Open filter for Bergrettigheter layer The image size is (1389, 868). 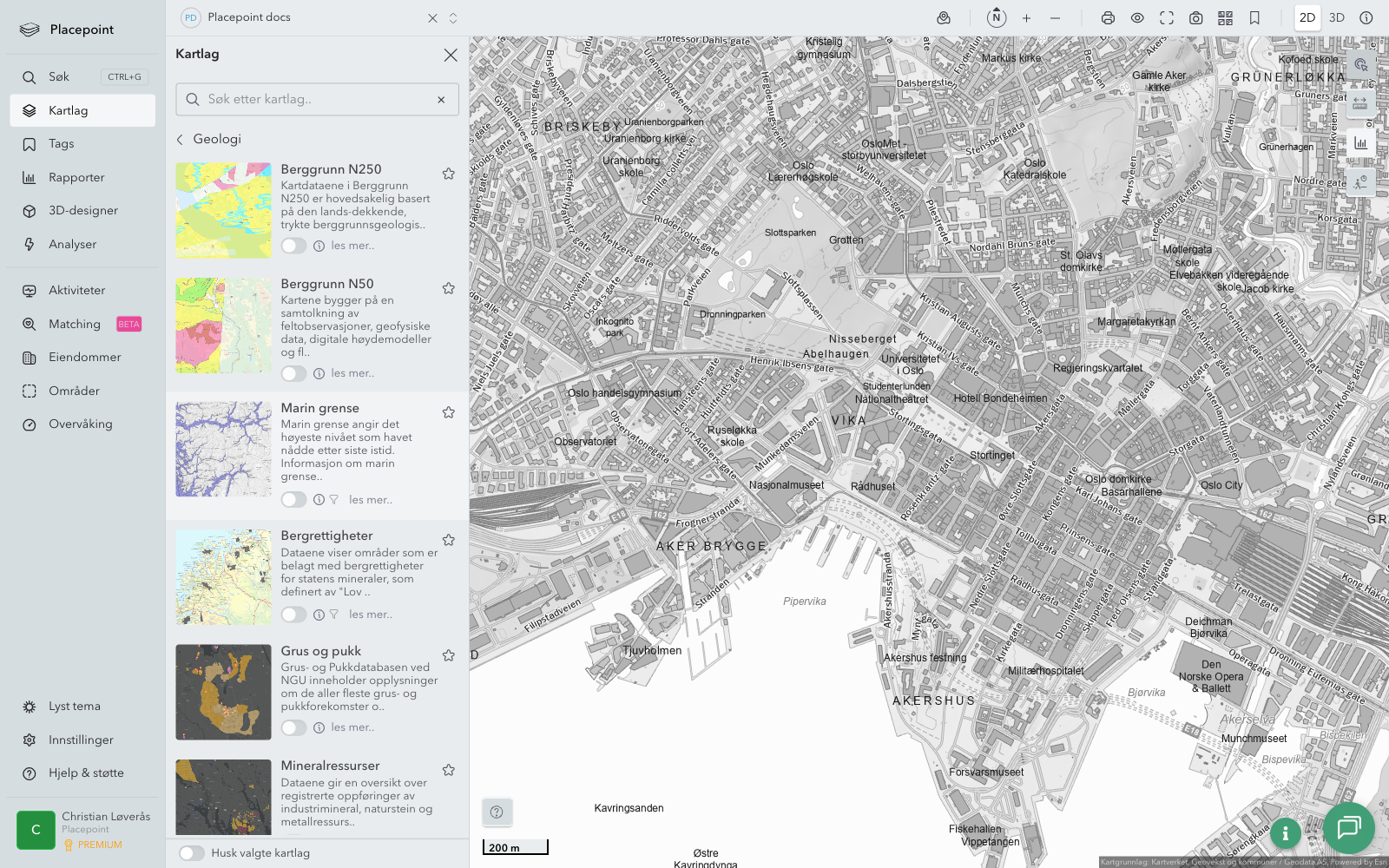pos(334,615)
